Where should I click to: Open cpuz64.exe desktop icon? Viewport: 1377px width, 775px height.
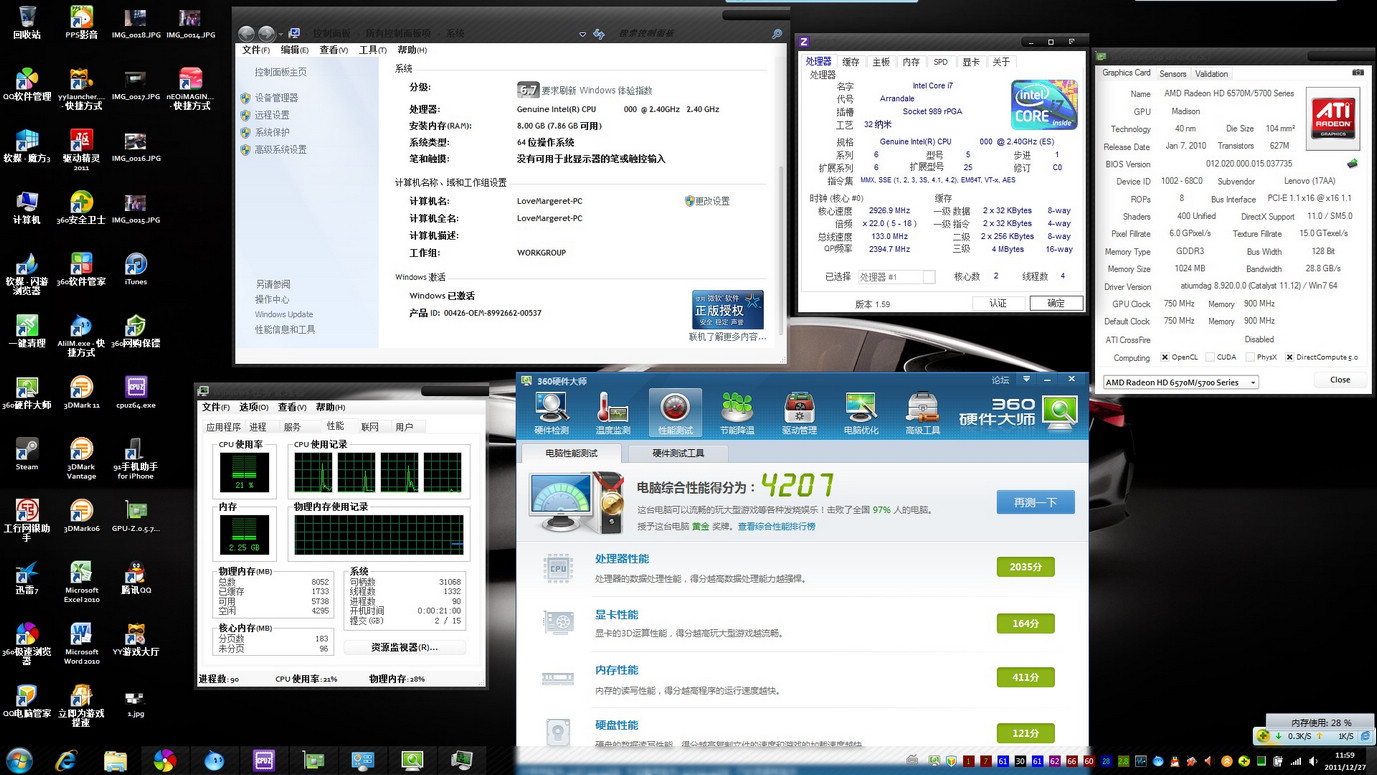pos(136,393)
